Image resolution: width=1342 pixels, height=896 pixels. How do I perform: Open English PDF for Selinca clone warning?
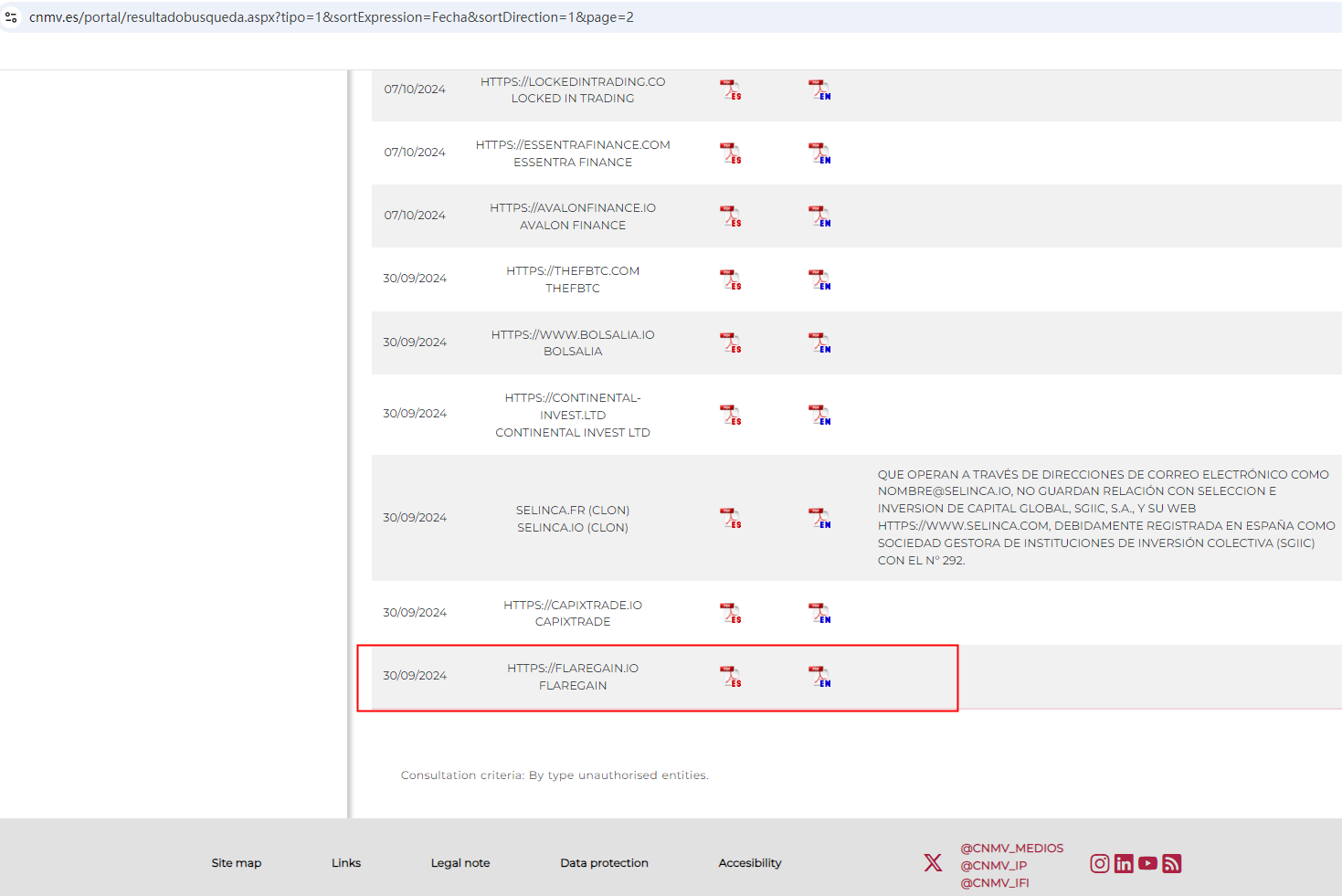click(819, 518)
